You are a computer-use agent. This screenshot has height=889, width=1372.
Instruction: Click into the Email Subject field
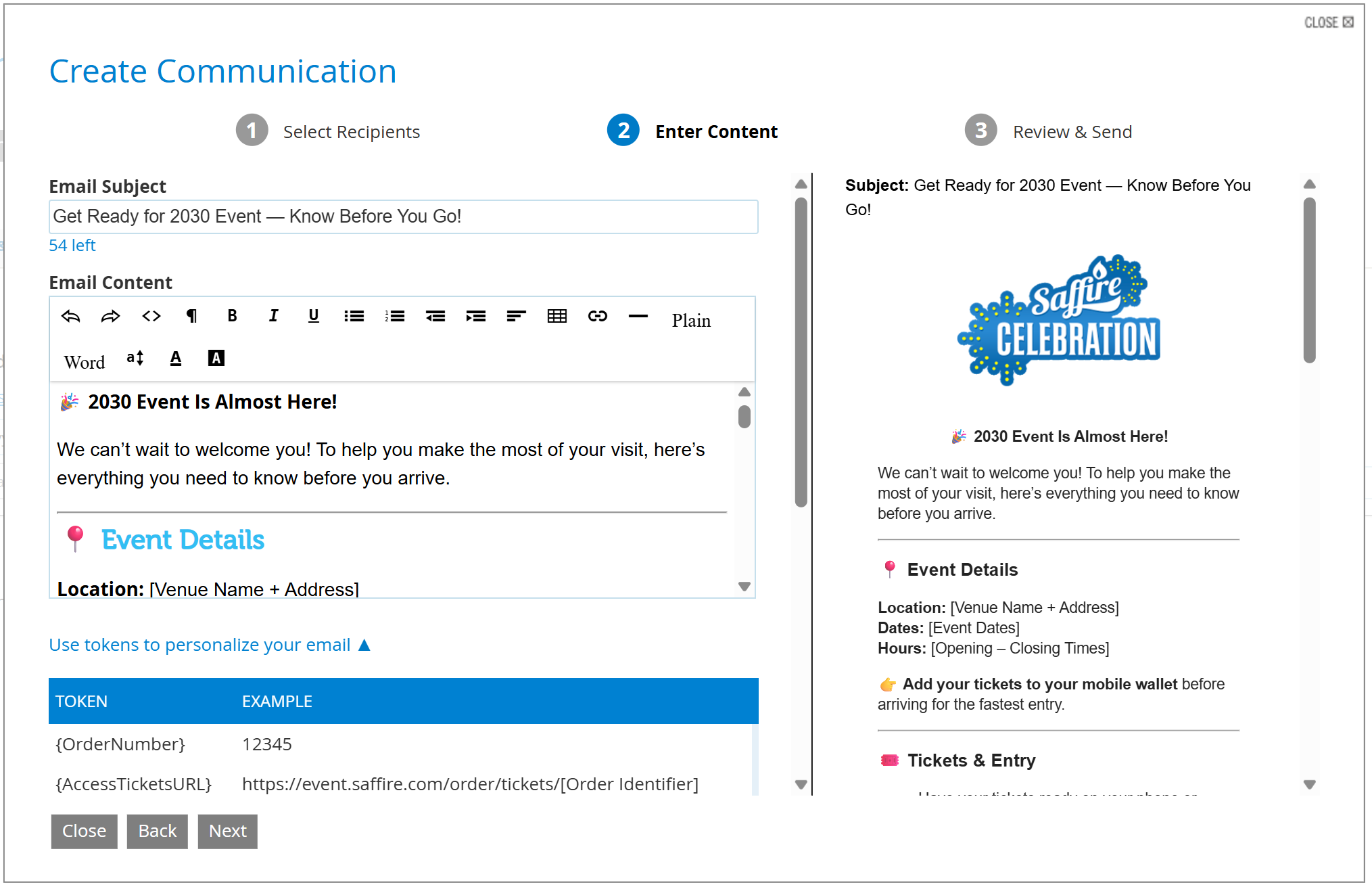[403, 216]
